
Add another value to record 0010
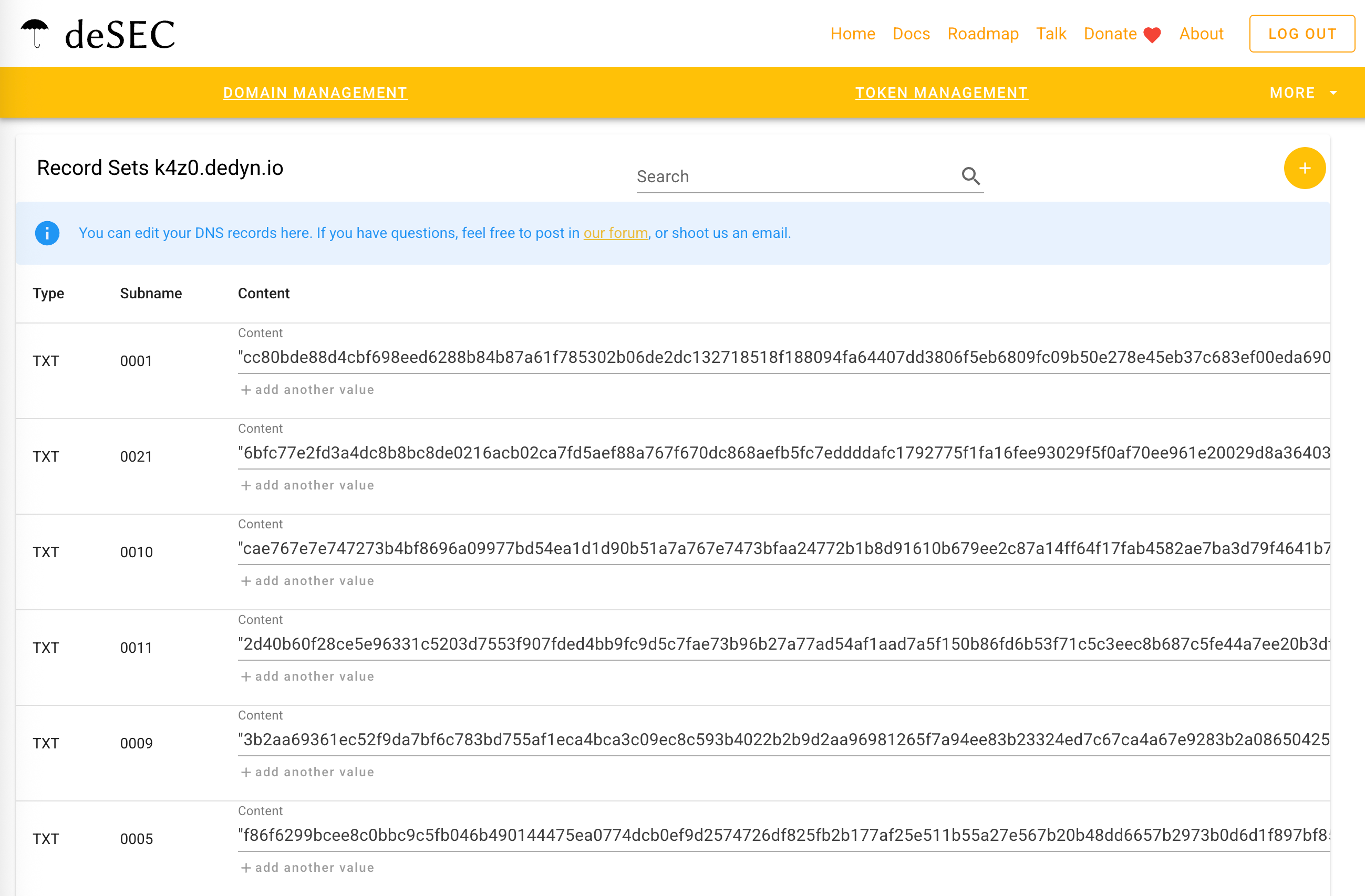pos(307,581)
